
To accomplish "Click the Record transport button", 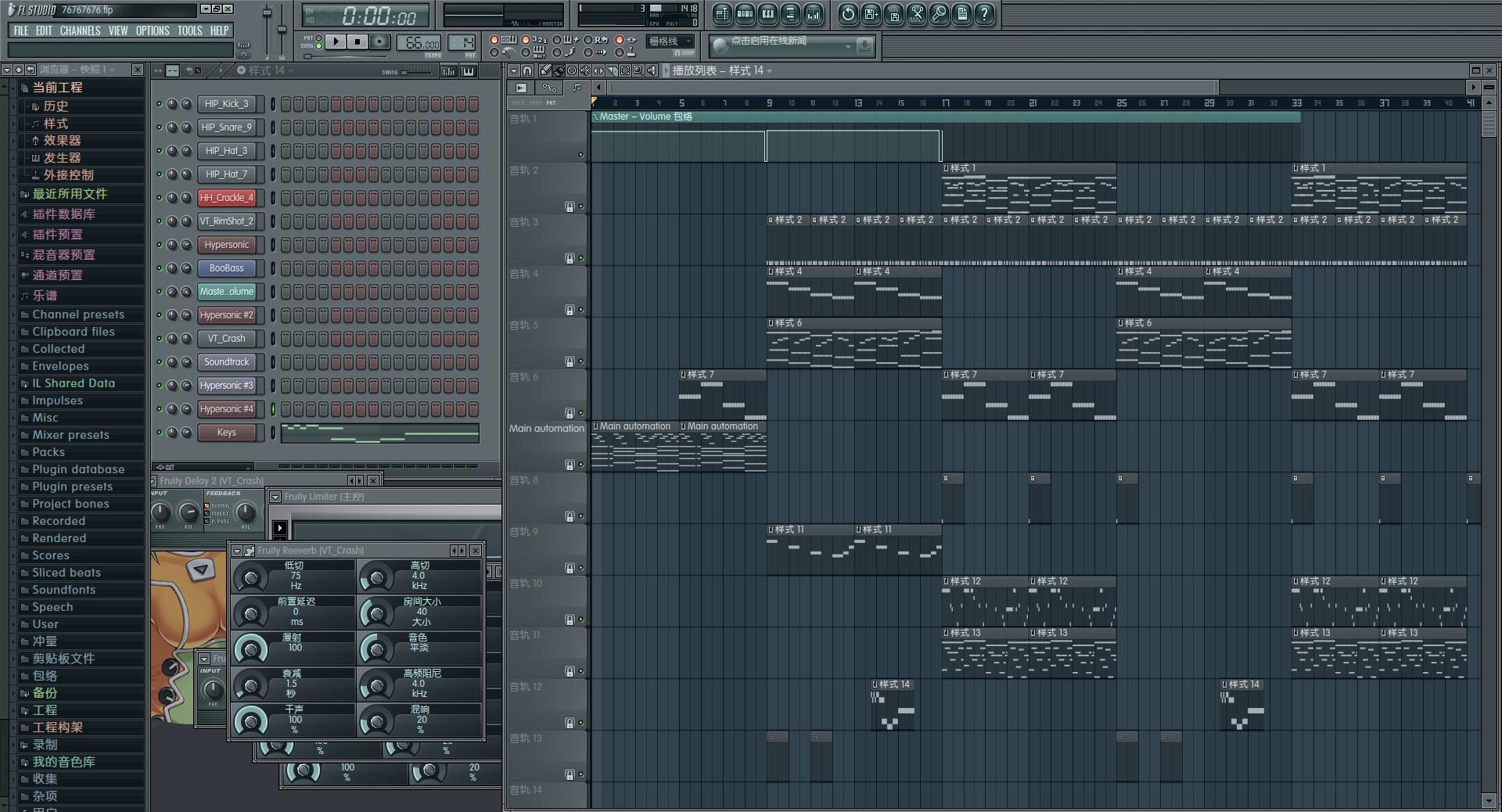I will point(379,41).
